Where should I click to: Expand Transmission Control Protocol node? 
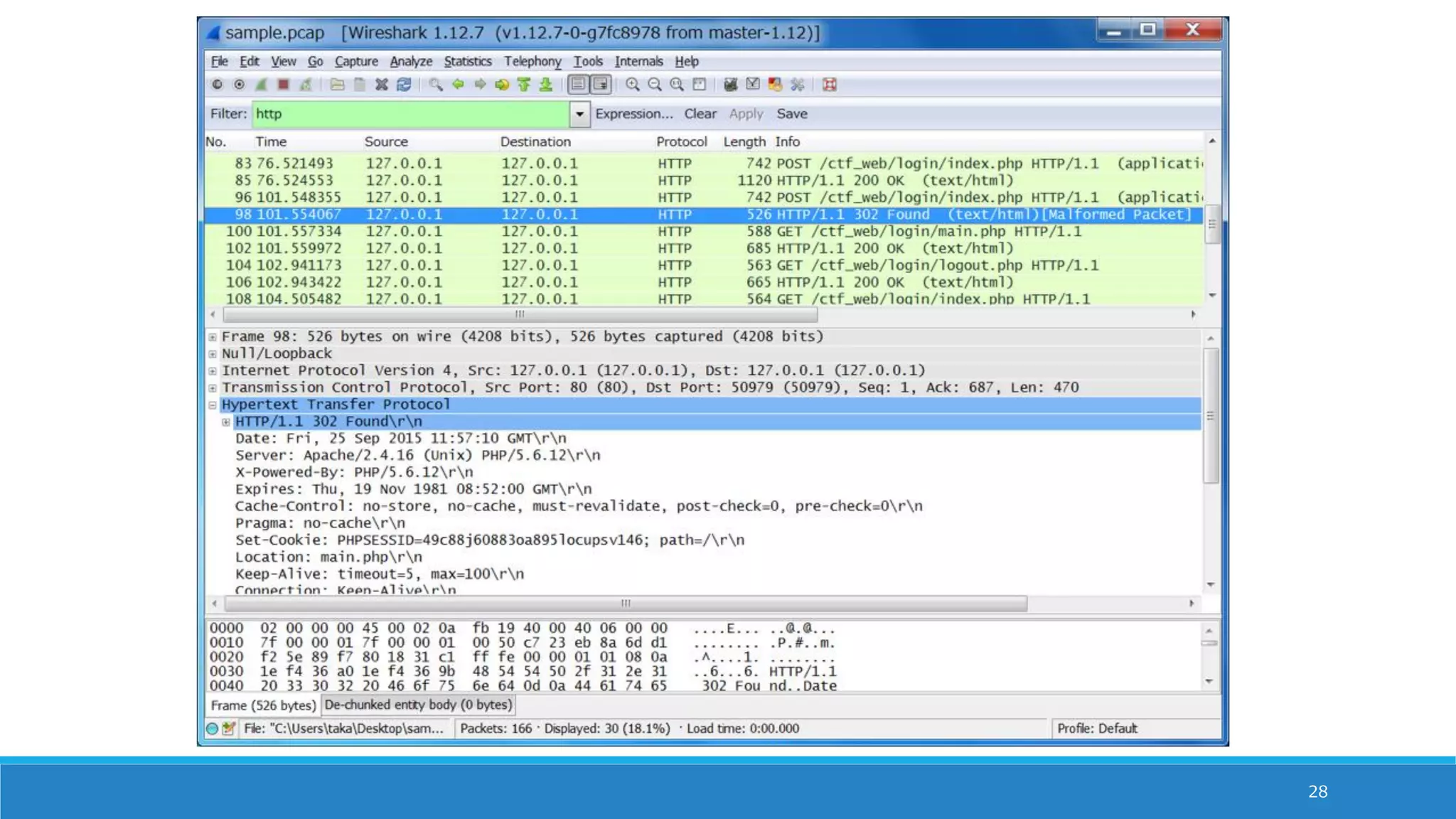click(x=213, y=388)
